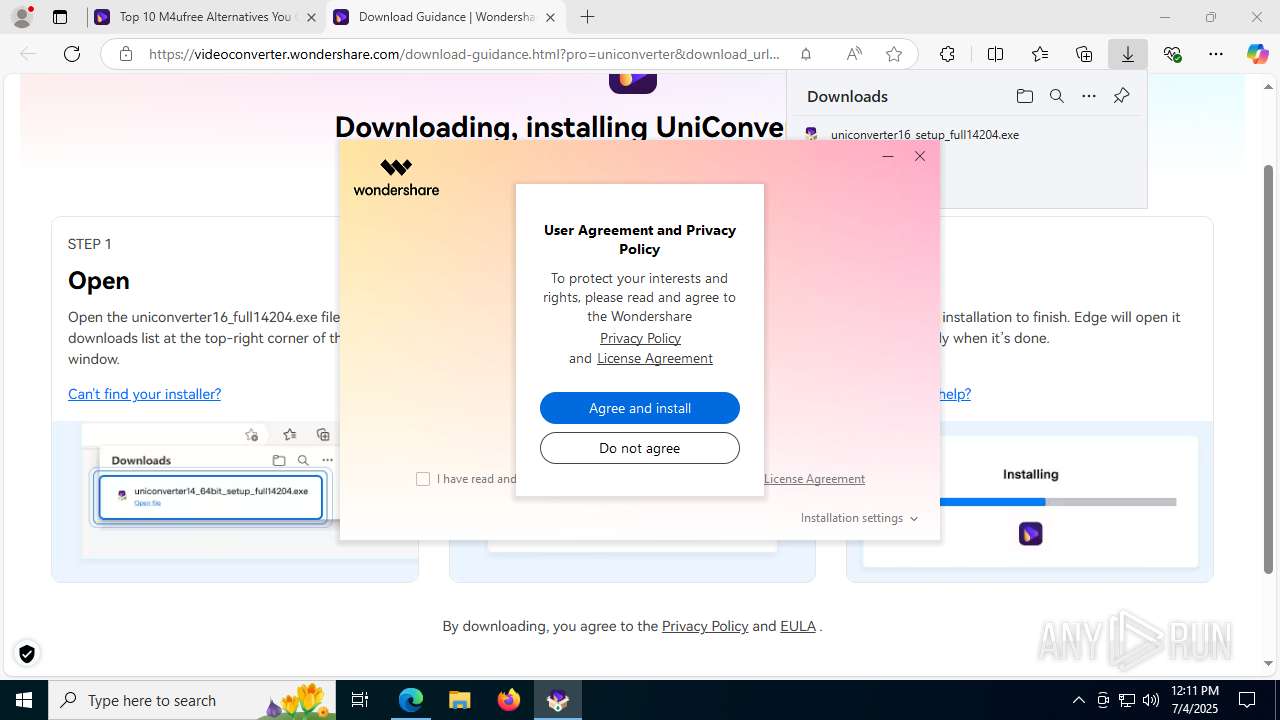Open more options in Downloads panel
The width and height of the screenshot is (1280, 720).
[1089, 96]
